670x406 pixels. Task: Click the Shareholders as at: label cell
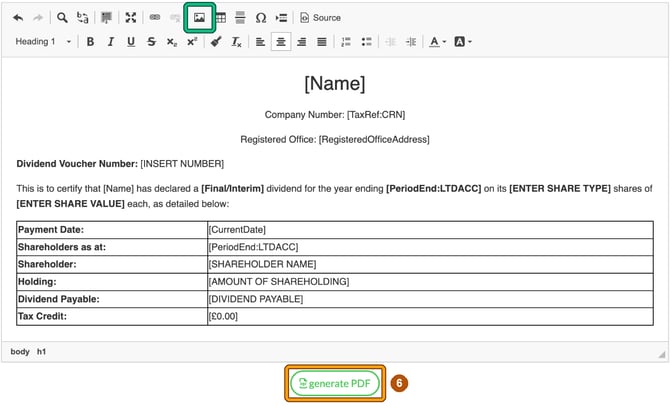[112, 247]
